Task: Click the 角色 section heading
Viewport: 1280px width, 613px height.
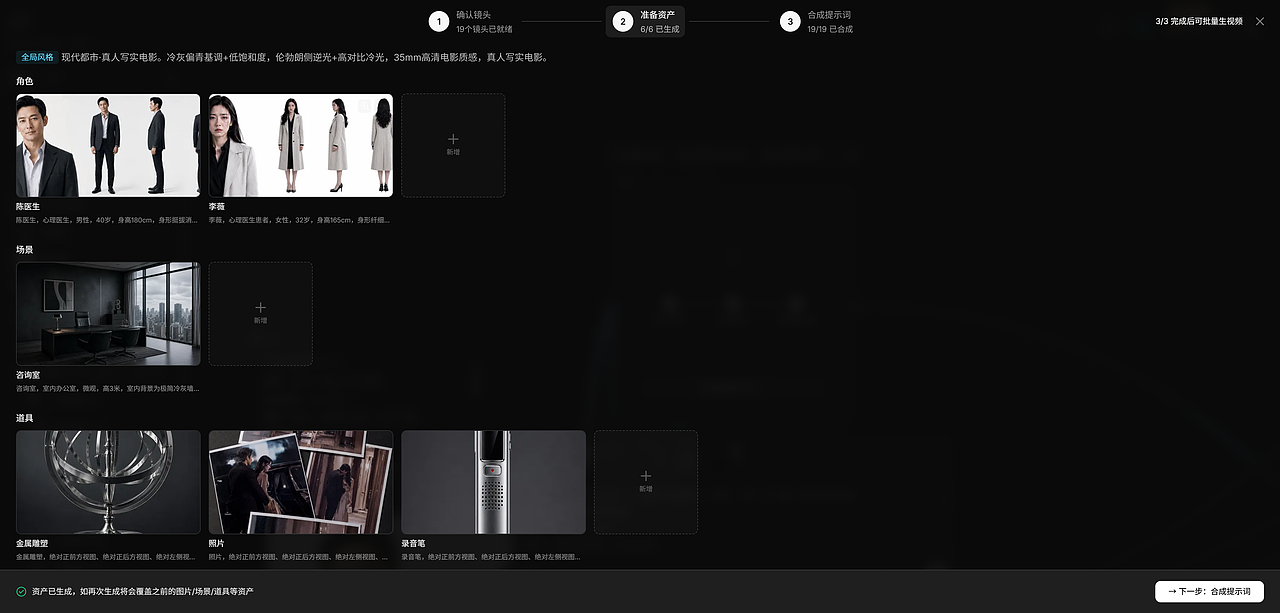Action: point(24,80)
